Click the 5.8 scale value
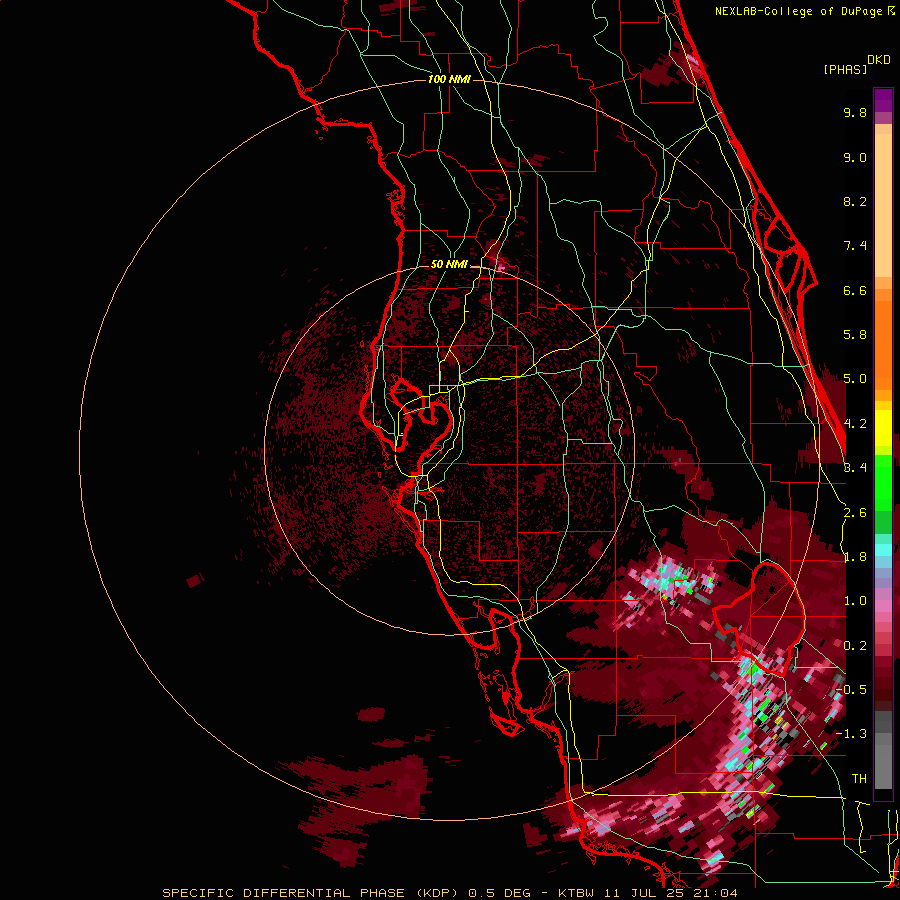This screenshot has width=900, height=900. (x=855, y=335)
